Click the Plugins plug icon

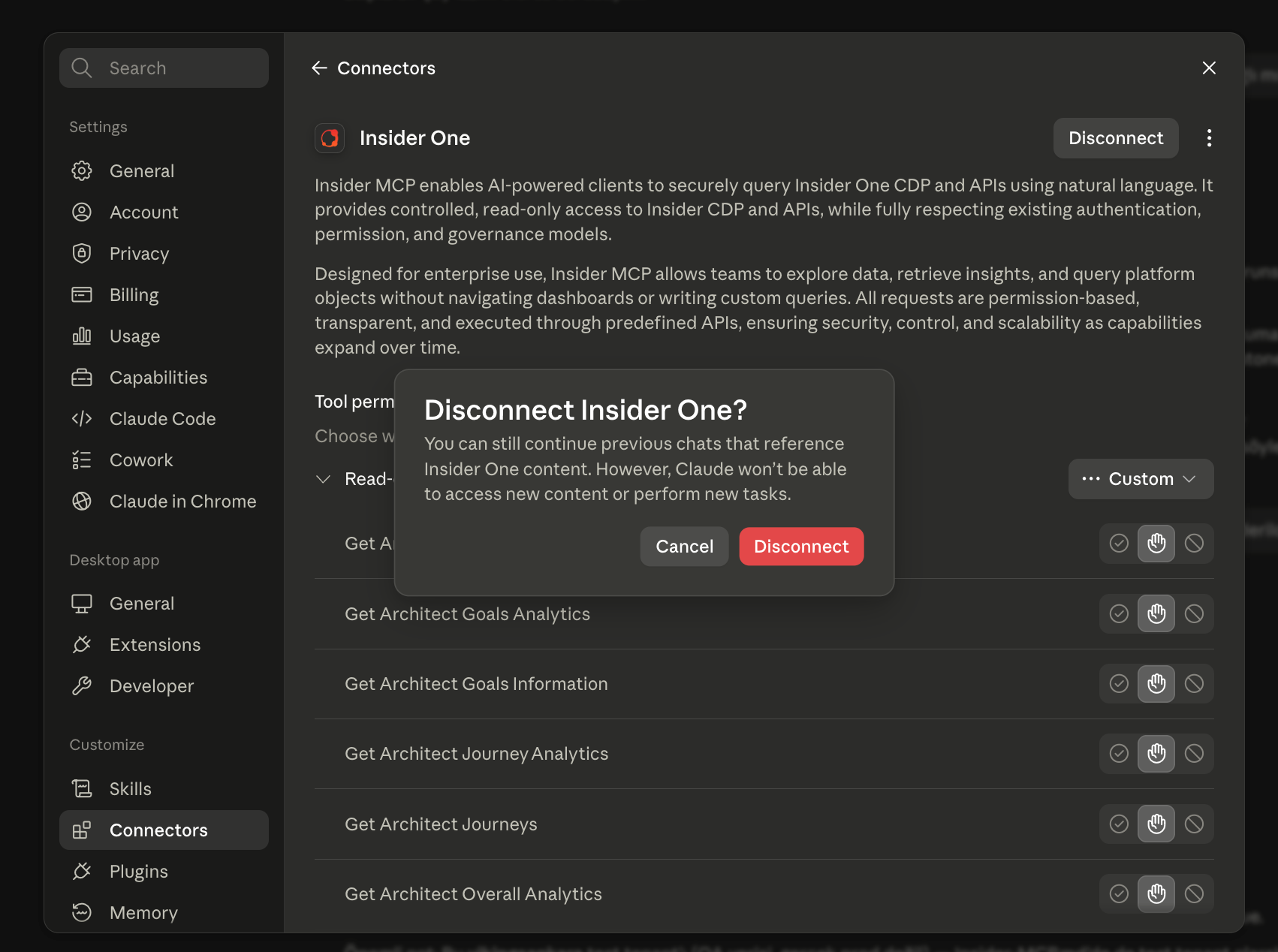tap(82, 872)
